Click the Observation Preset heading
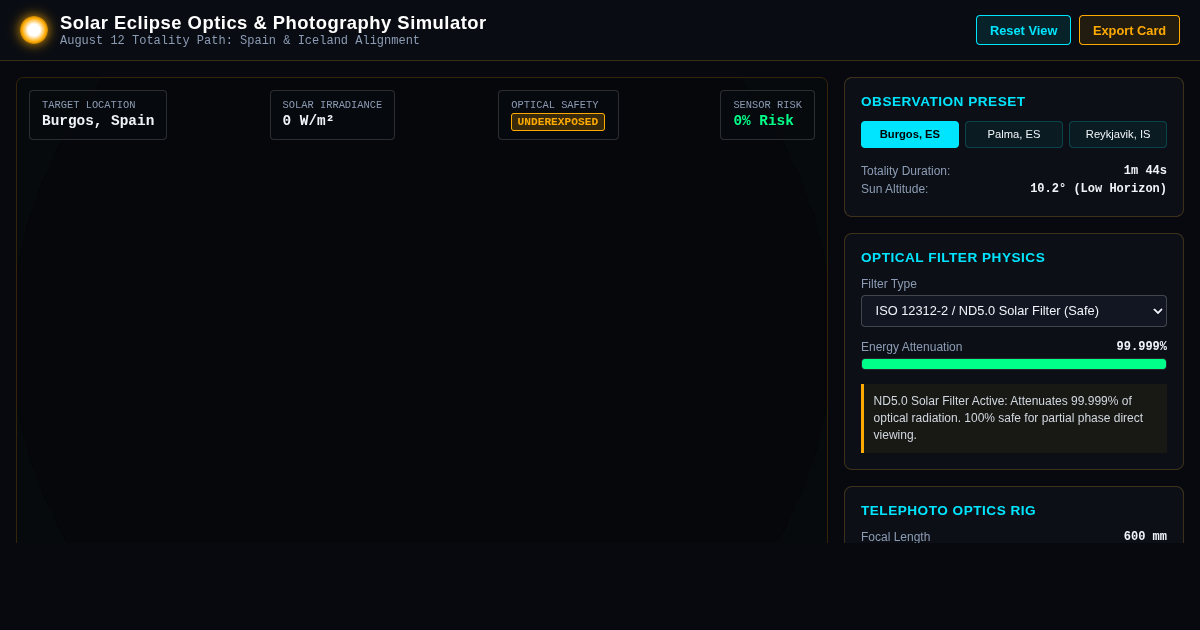Image resolution: width=1200 pixels, height=630 pixels. coord(943,102)
